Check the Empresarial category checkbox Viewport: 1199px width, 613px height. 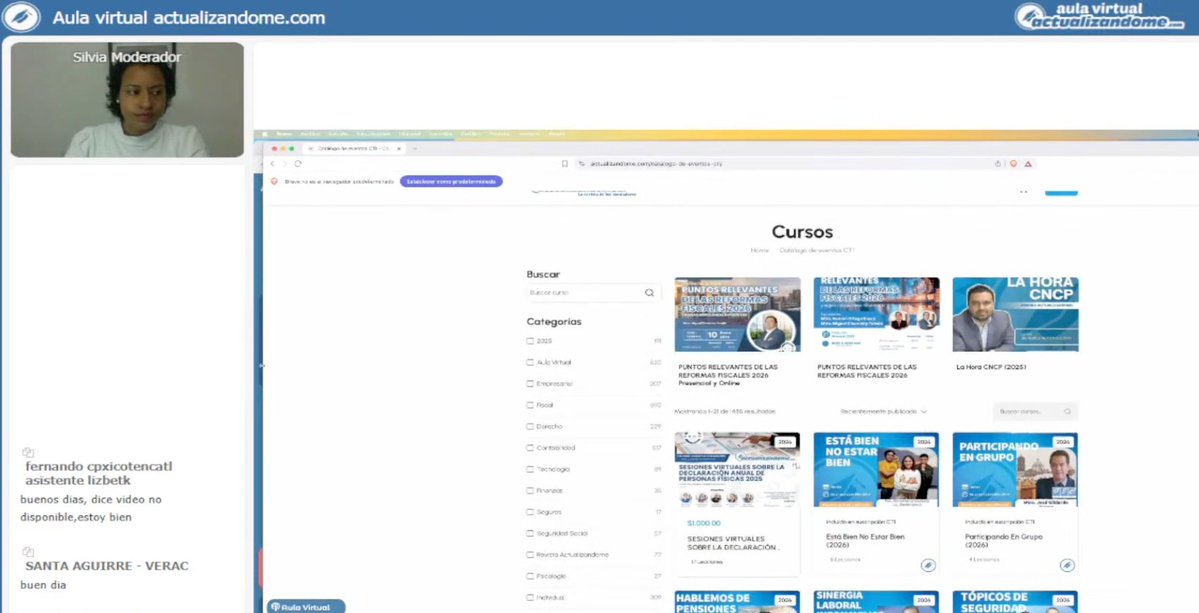click(531, 384)
